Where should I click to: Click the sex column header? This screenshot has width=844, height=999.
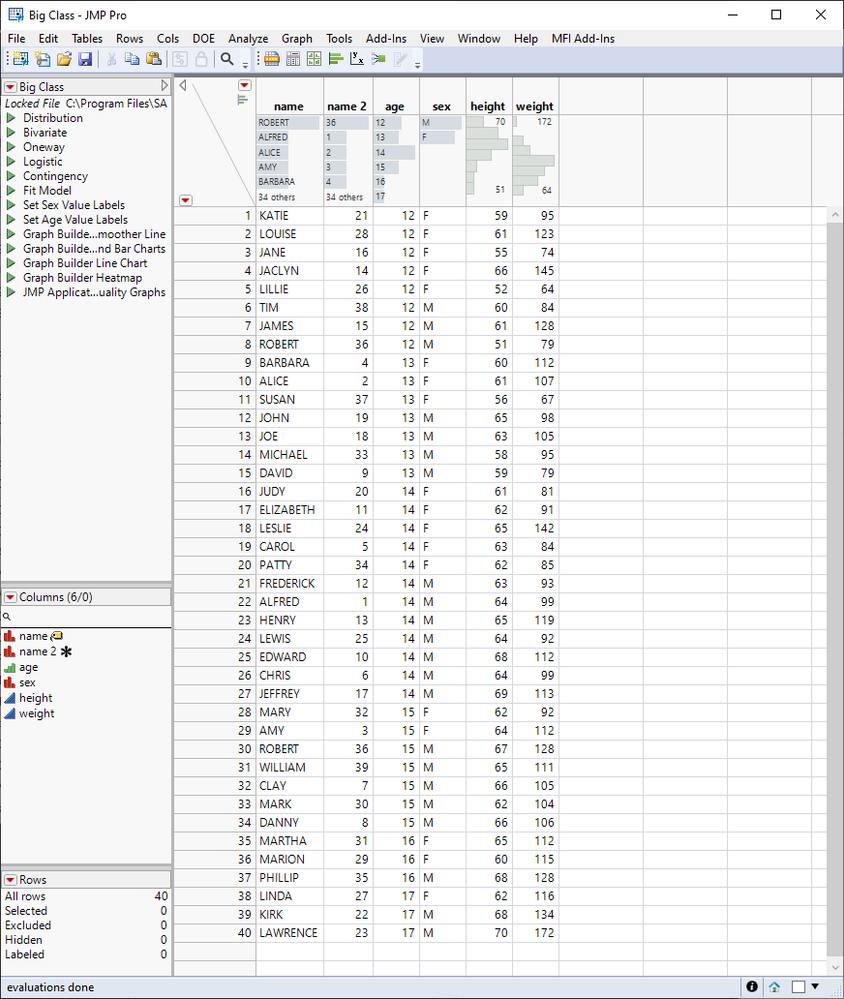coord(441,106)
